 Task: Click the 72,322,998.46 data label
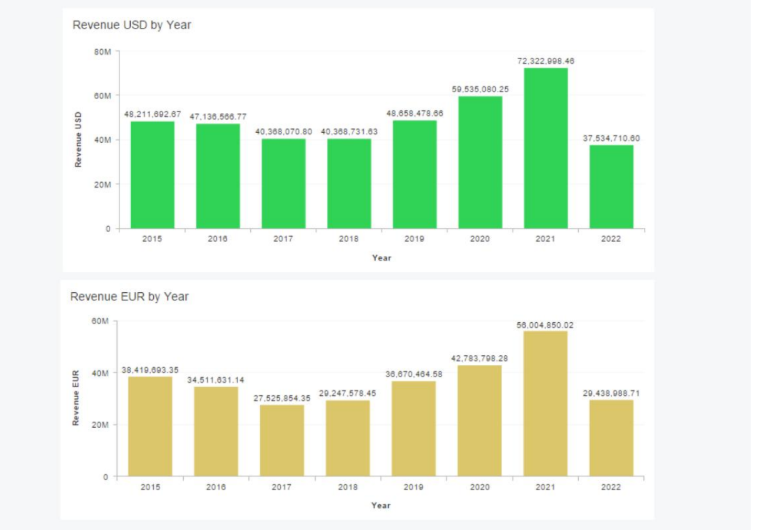point(545,61)
